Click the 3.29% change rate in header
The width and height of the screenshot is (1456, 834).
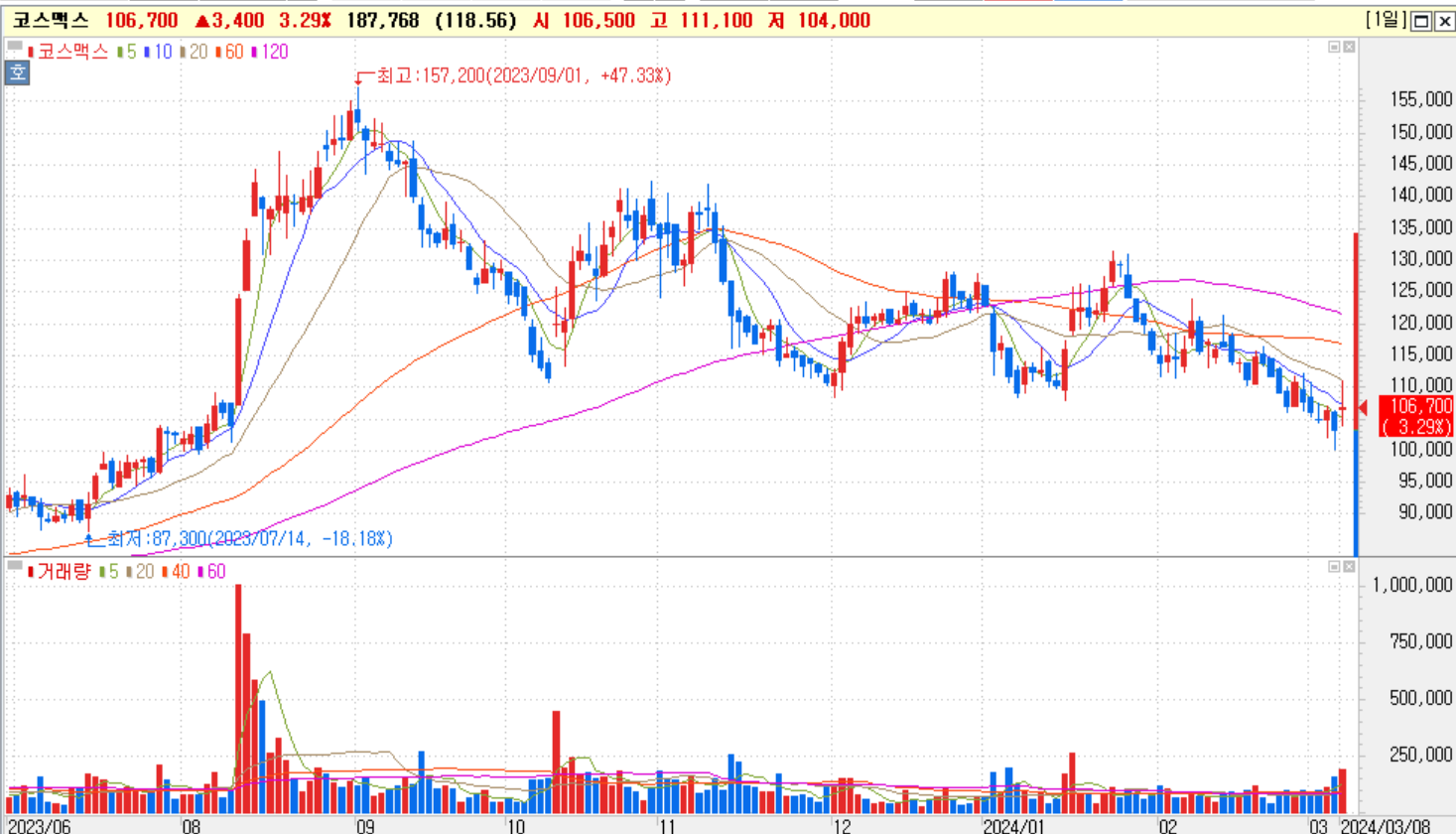pos(305,20)
